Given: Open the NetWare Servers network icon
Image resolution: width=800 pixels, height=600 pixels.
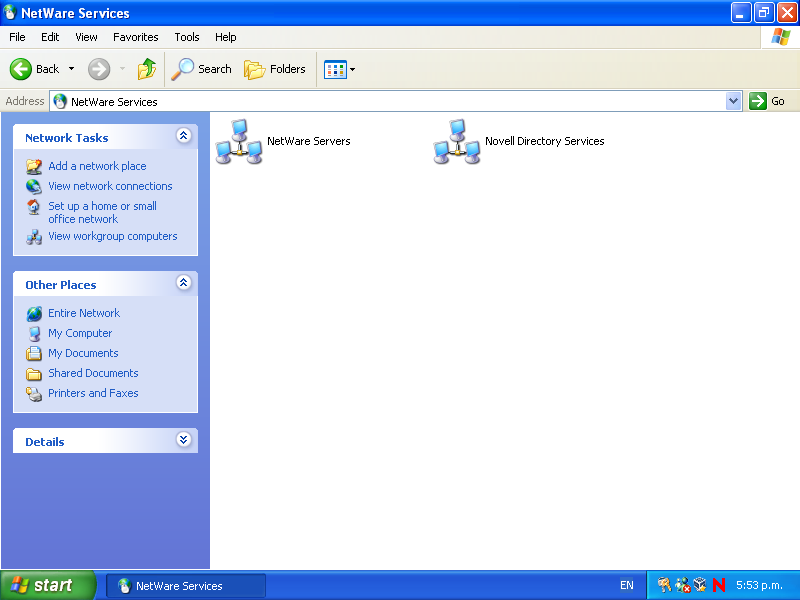Looking at the screenshot, I should tap(239, 141).
